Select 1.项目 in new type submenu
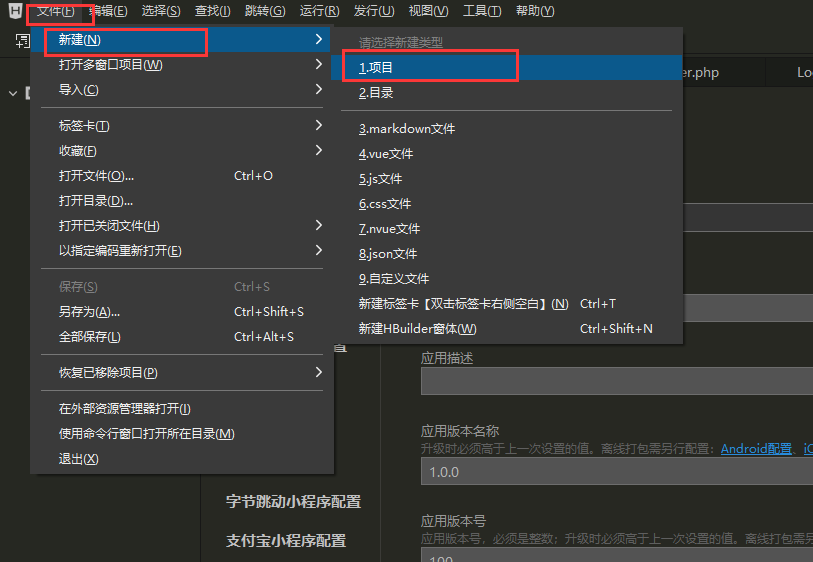 coord(507,67)
